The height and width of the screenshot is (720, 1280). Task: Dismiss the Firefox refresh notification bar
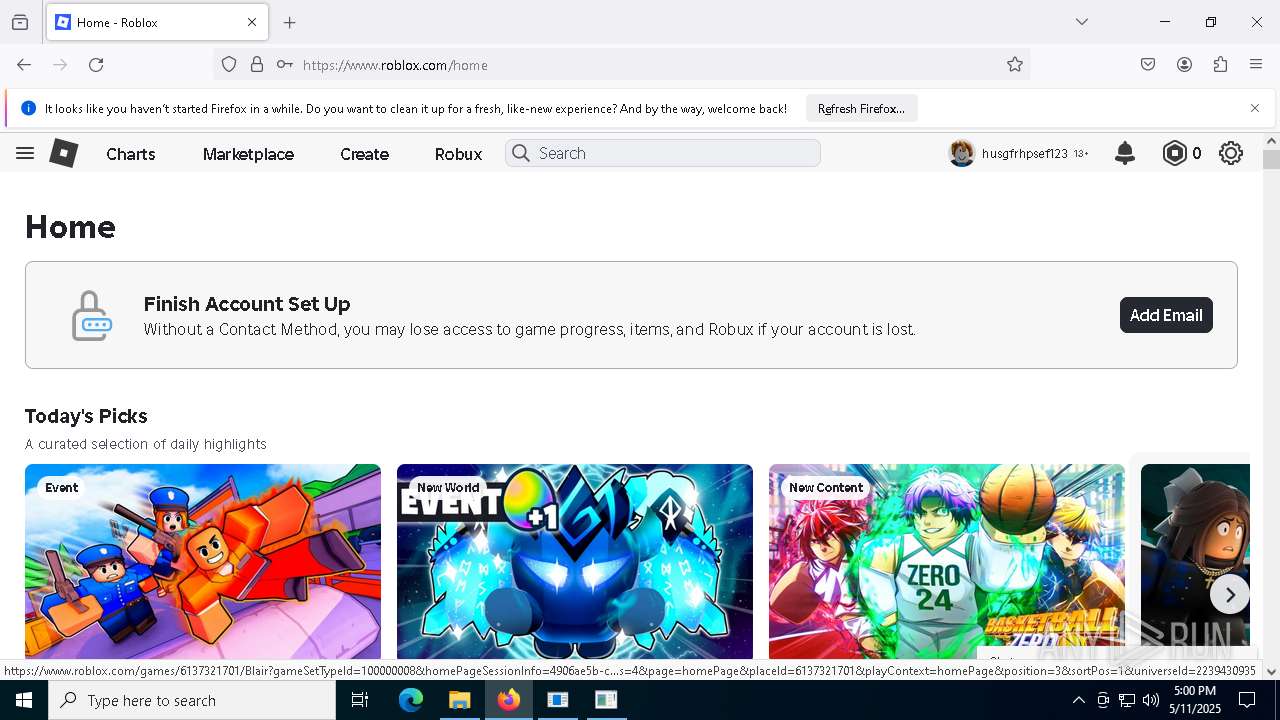click(1255, 108)
